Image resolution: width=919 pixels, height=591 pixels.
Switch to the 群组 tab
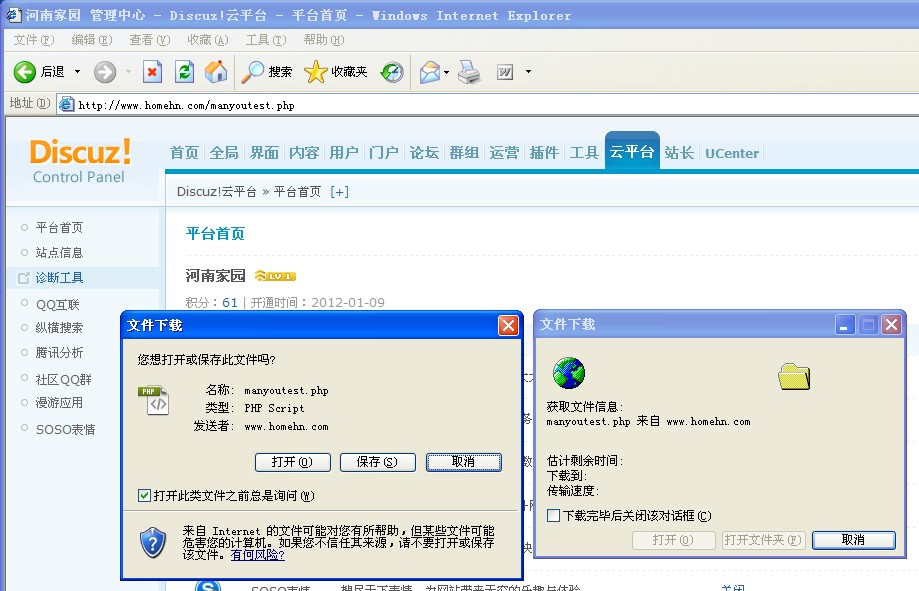pos(464,153)
